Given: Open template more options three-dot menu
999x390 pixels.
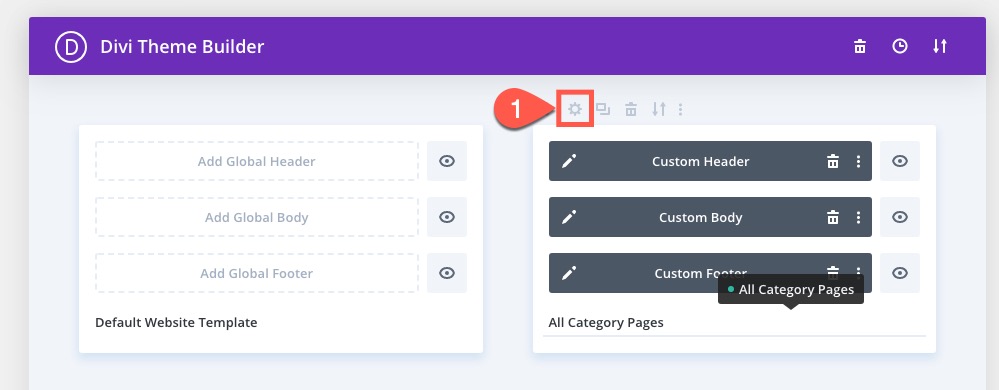Looking at the screenshot, I should pyautogui.click(x=680, y=110).
